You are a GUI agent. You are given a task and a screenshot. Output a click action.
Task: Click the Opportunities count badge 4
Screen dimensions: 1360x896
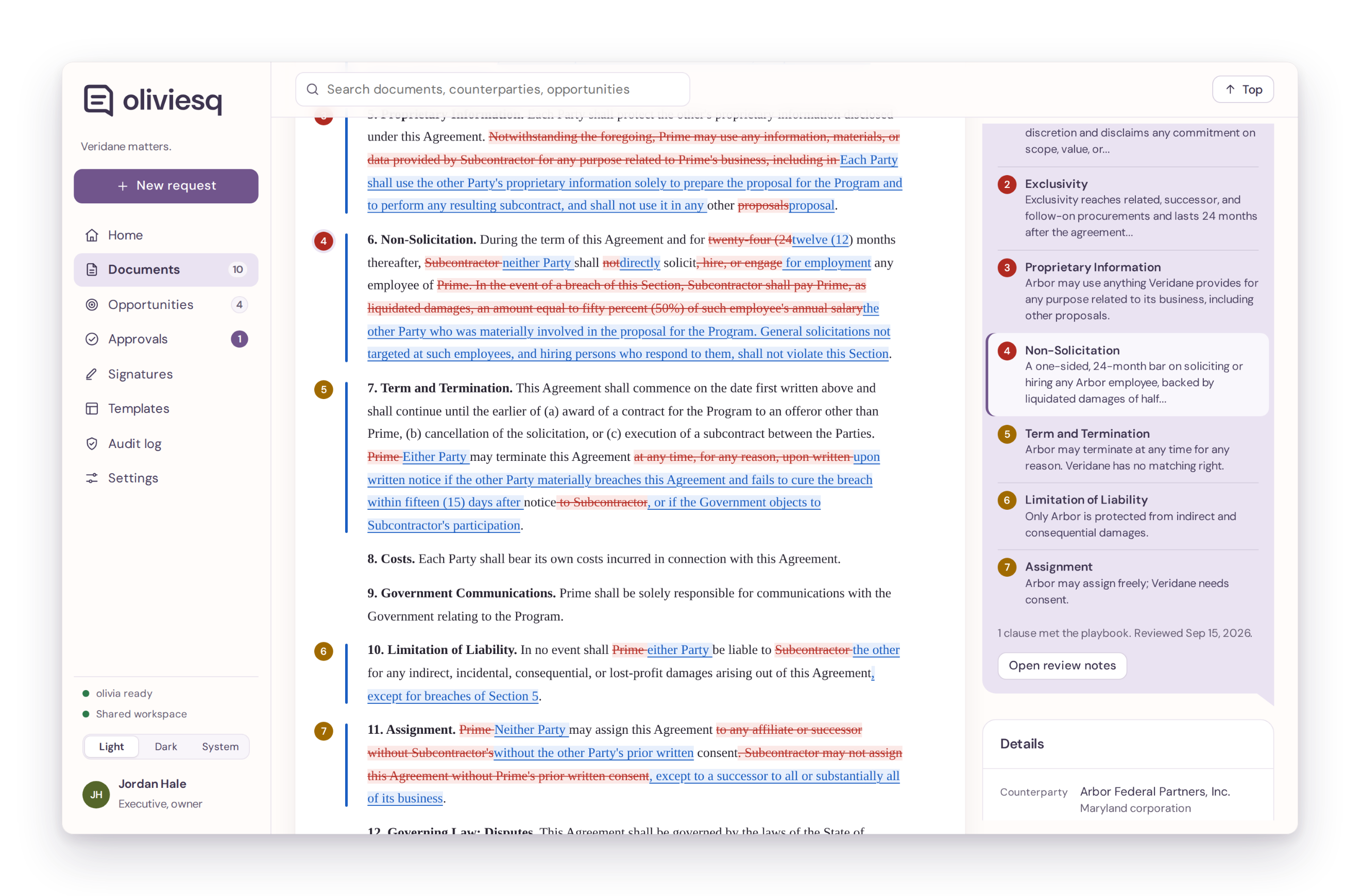coord(240,304)
